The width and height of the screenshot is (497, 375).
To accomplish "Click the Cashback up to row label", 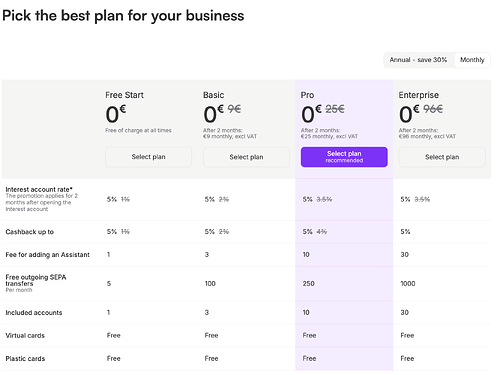I will point(30,232).
